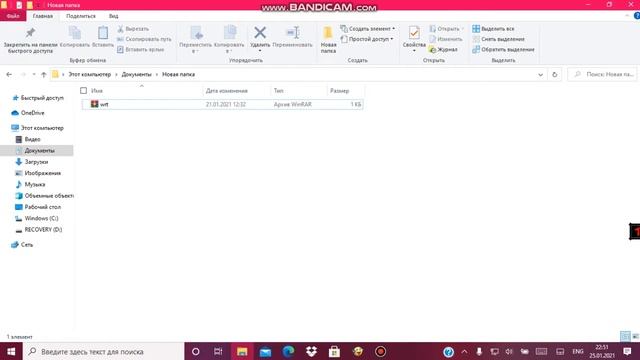This screenshot has width=640, height=360.
Task: Switch to the Главная ribbon tab
Action: [42, 16]
